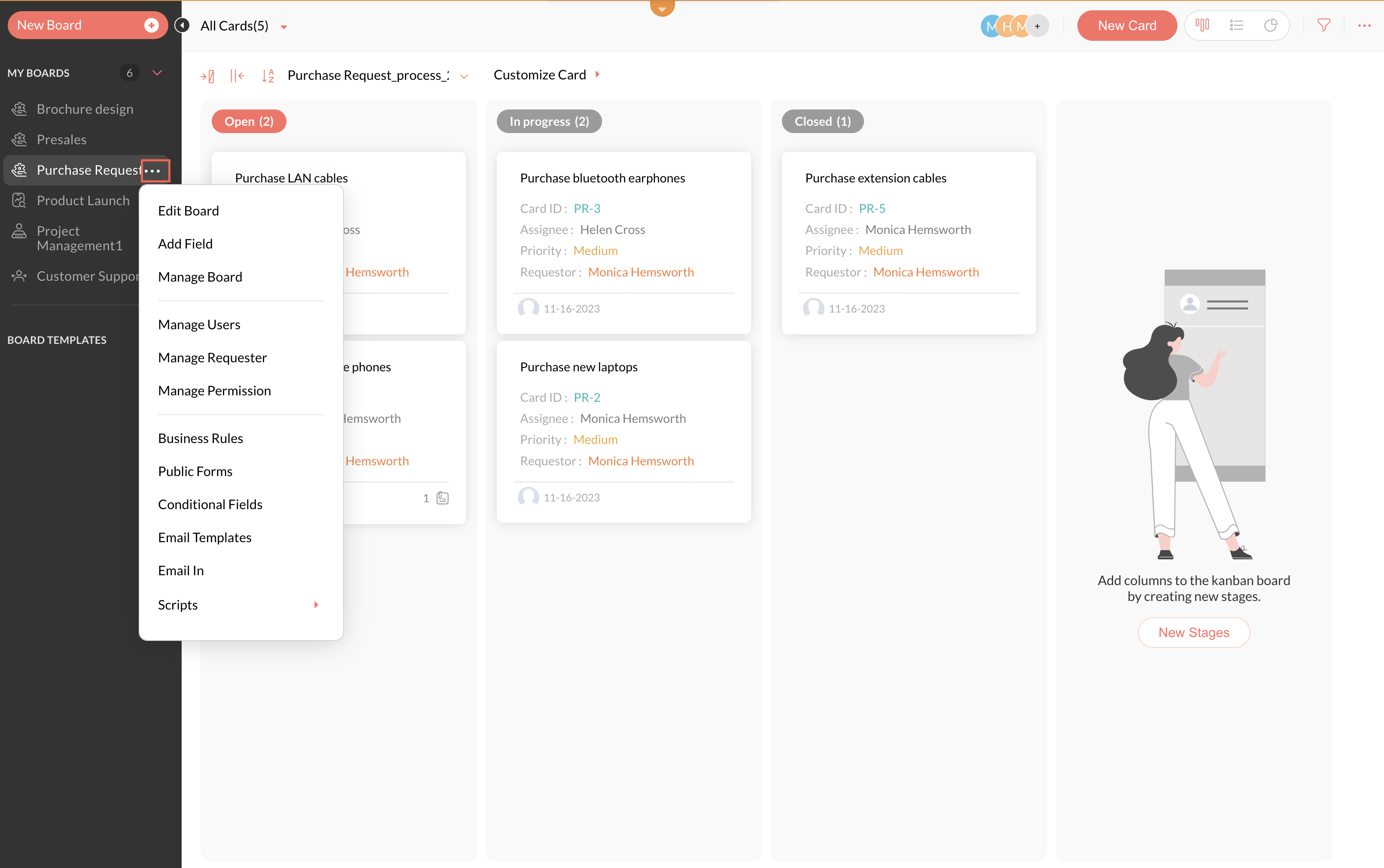Click the sort A-Z icon
This screenshot has width=1384, height=868.
coord(268,75)
